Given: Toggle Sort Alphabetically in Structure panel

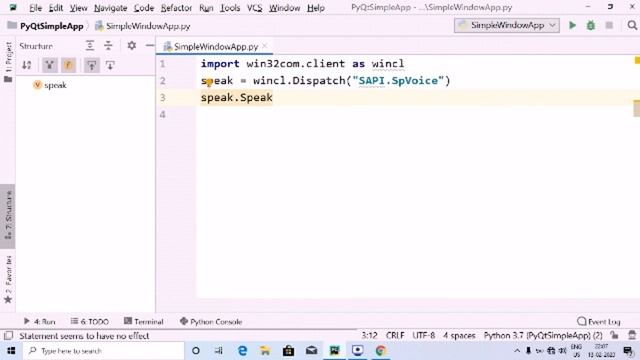Looking at the screenshot, I should pos(27,65).
